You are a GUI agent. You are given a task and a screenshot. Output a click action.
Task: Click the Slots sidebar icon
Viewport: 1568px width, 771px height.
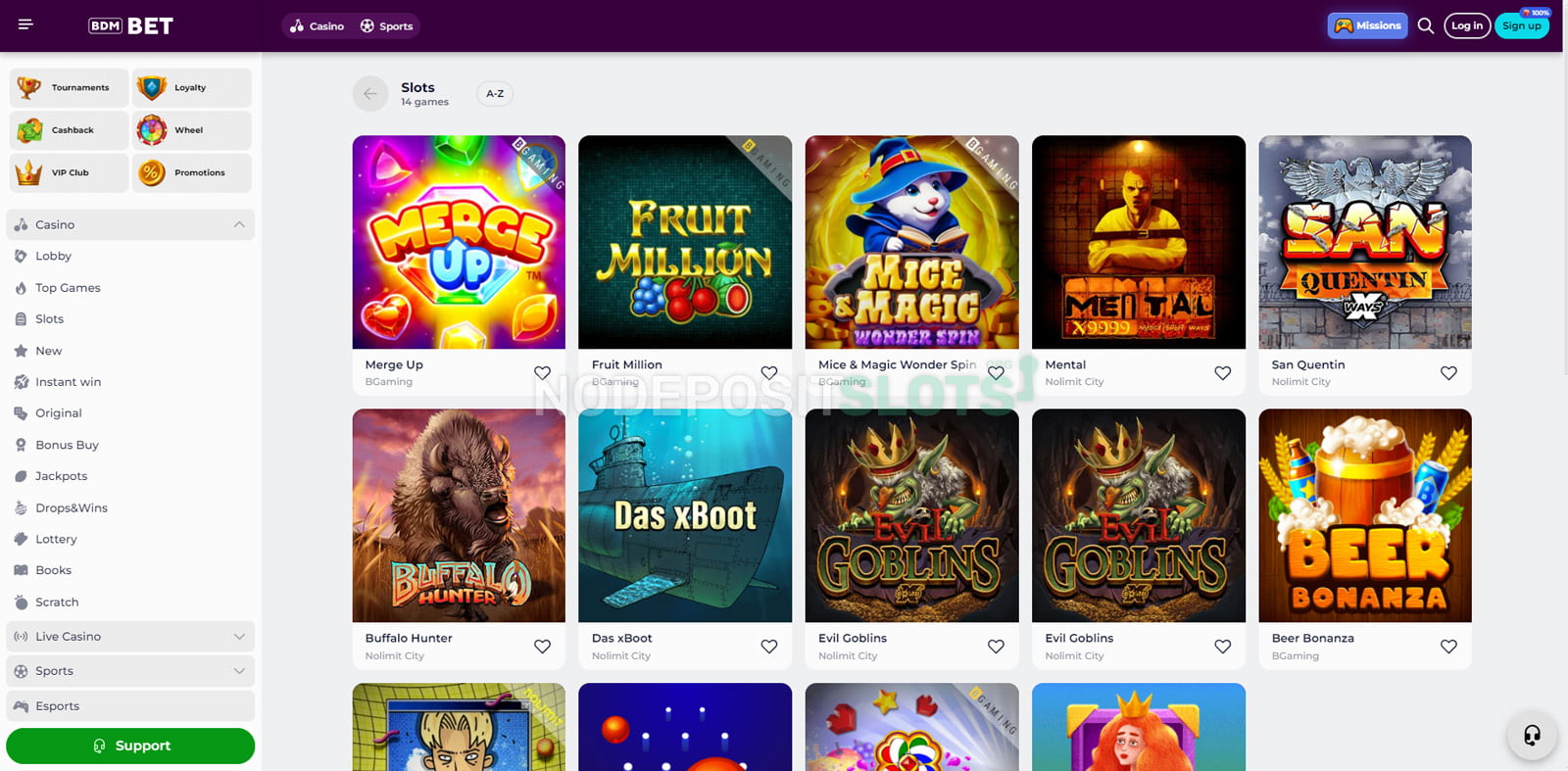coord(21,319)
